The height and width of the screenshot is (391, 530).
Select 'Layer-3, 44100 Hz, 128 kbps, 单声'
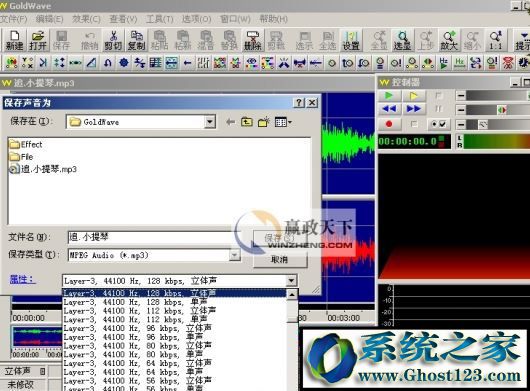[x=174, y=302]
